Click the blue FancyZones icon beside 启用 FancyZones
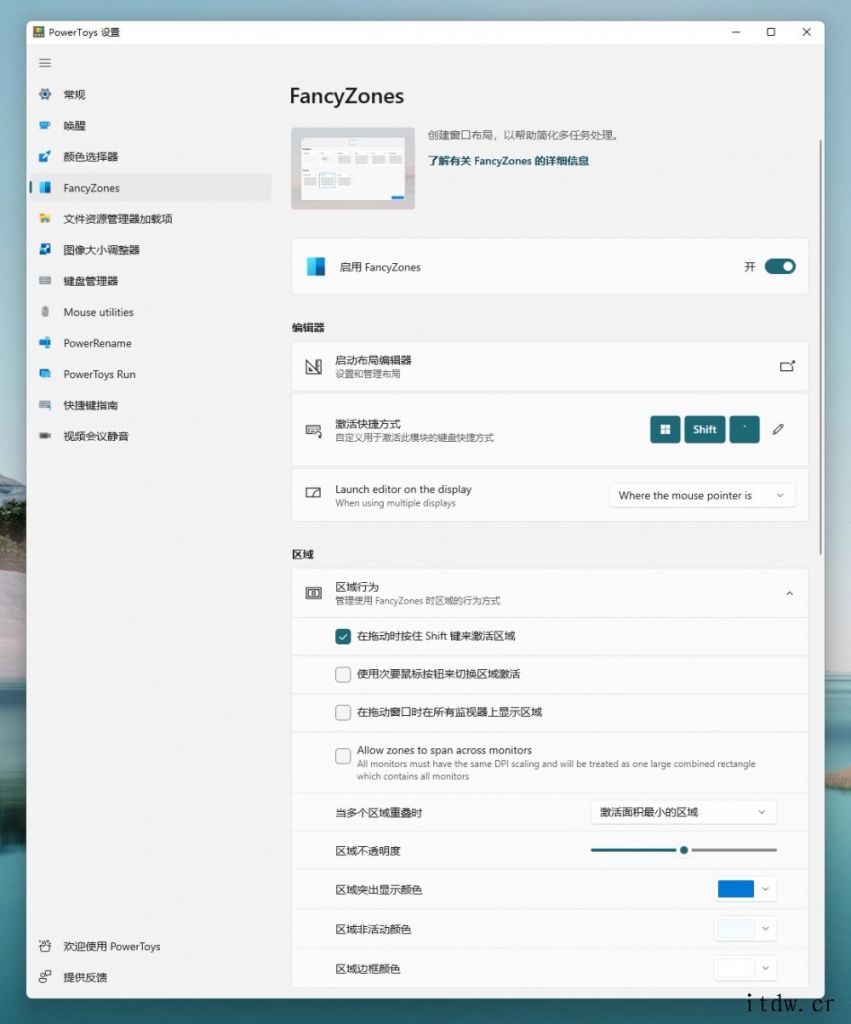Image resolution: width=851 pixels, height=1024 pixels. tap(316, 266)
